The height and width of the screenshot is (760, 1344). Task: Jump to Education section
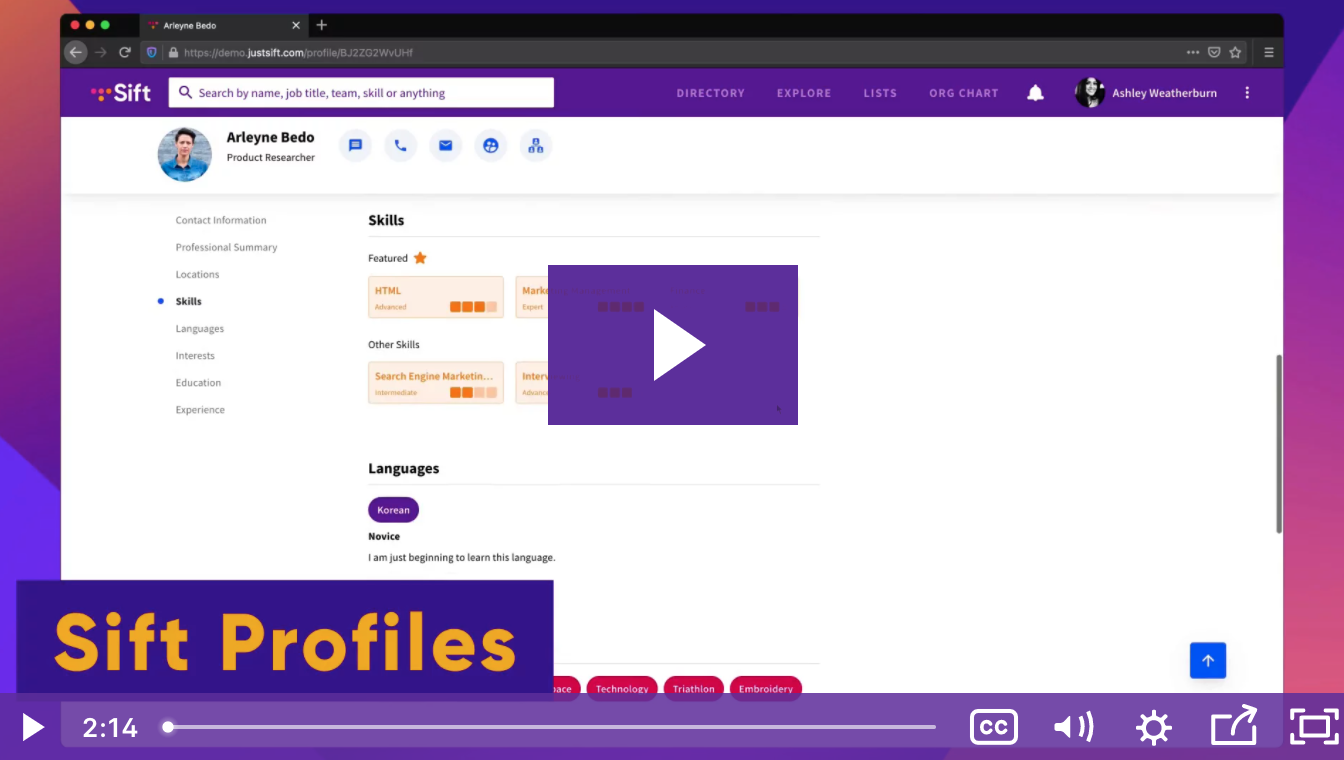pyautogui.click(x=199, y=382)
